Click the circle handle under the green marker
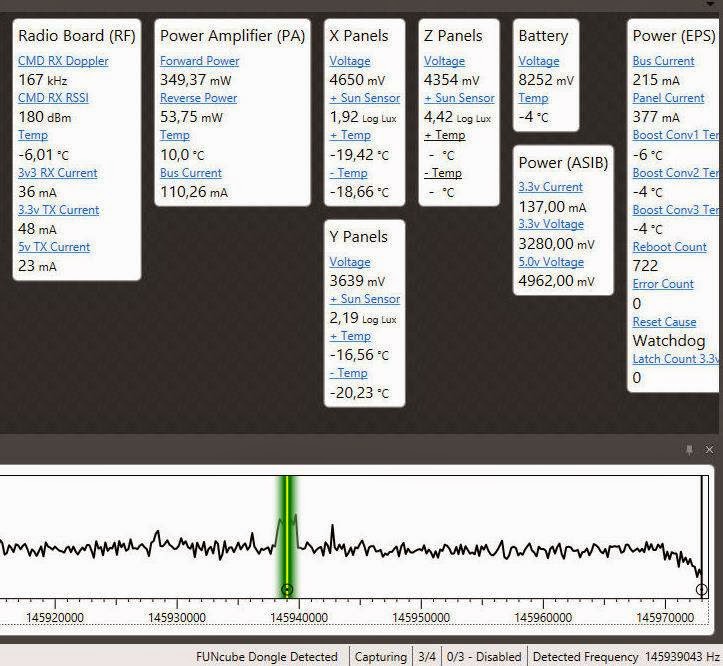 click(287, 589)
